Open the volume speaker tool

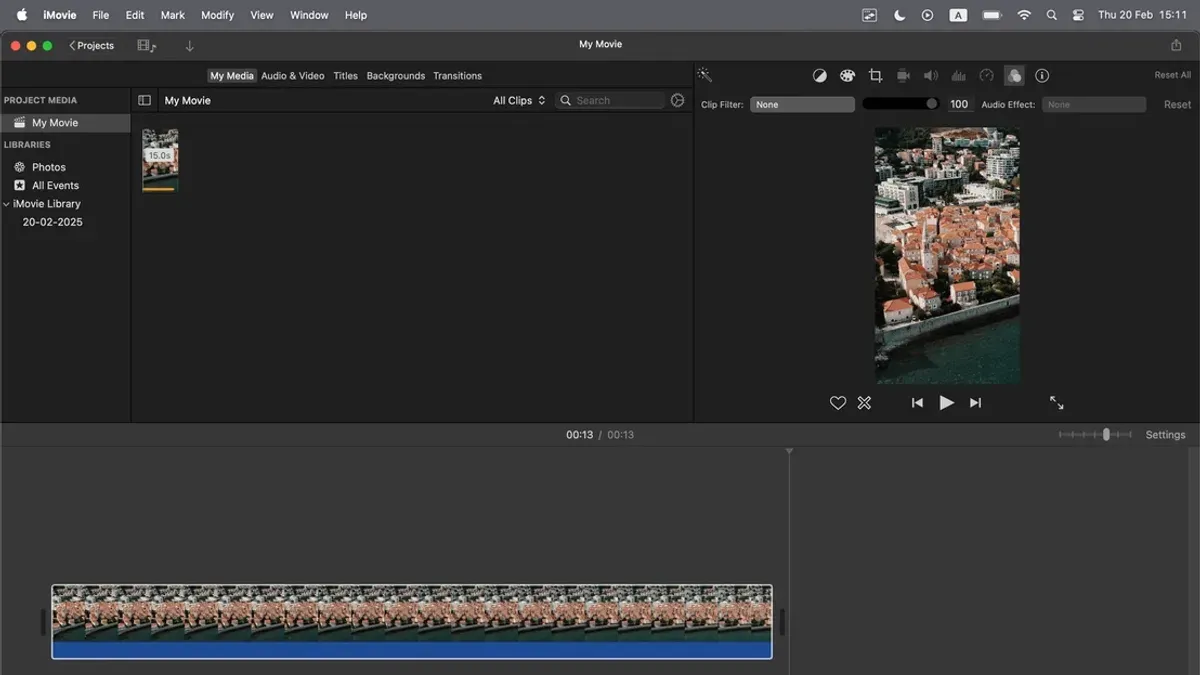click(931, 76)
